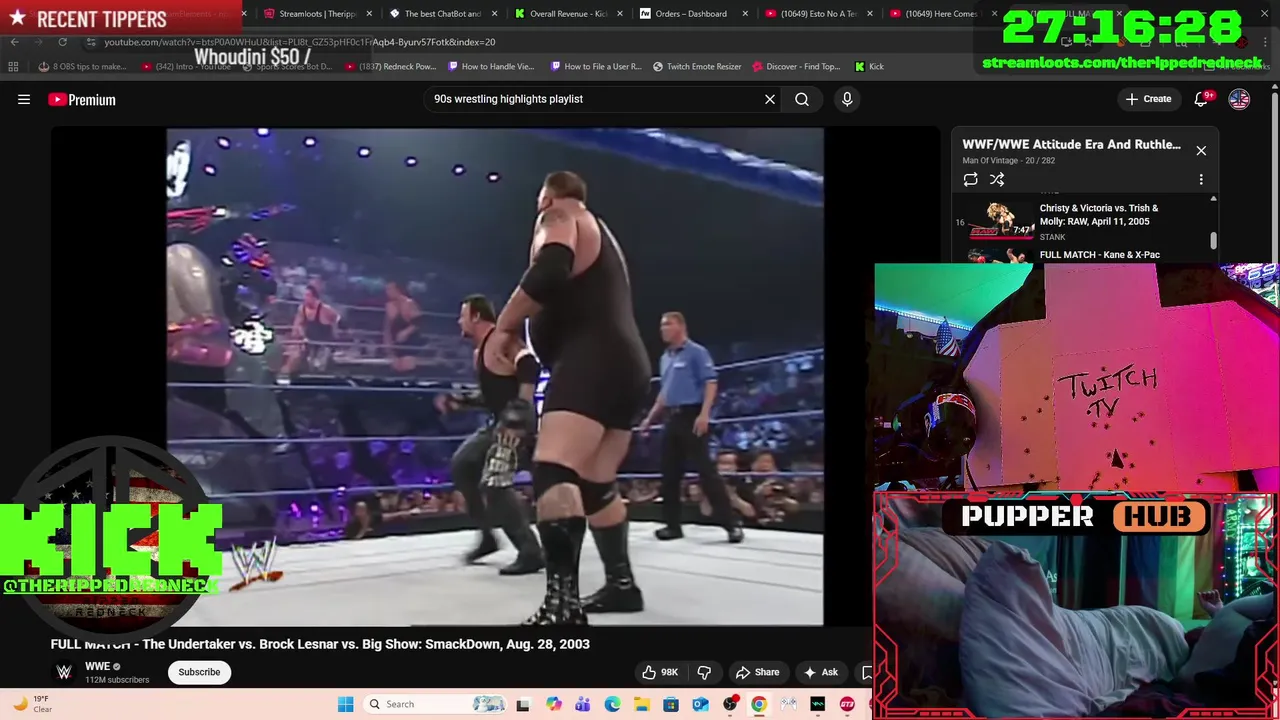Open How to File a User R... bookmark
This screenshot has height=720, width=1280.
tap(595, 67)
